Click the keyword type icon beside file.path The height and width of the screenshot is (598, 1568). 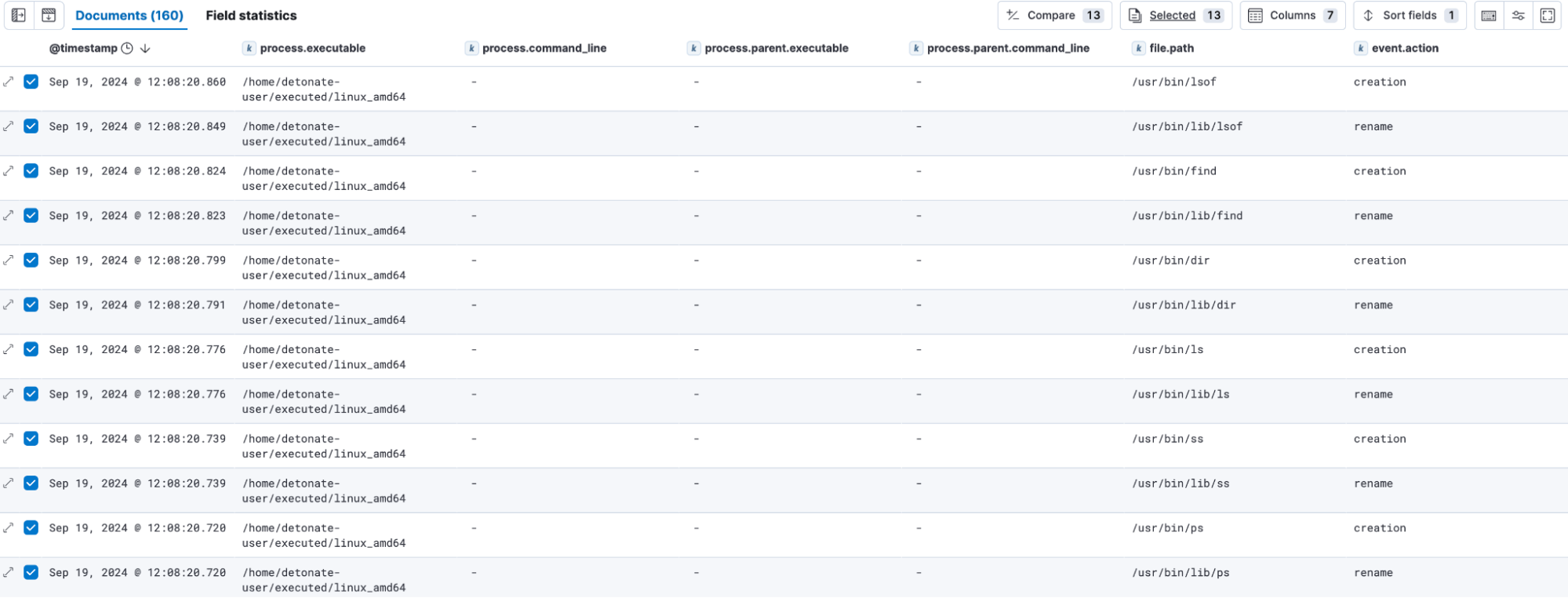(x=1138, y=49)
